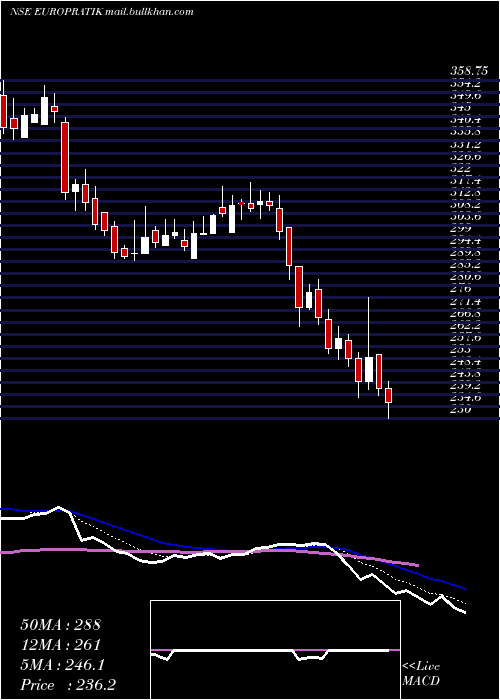Select the 358.75 top price label
Screen dimensions: 500x700
point(468,71)
